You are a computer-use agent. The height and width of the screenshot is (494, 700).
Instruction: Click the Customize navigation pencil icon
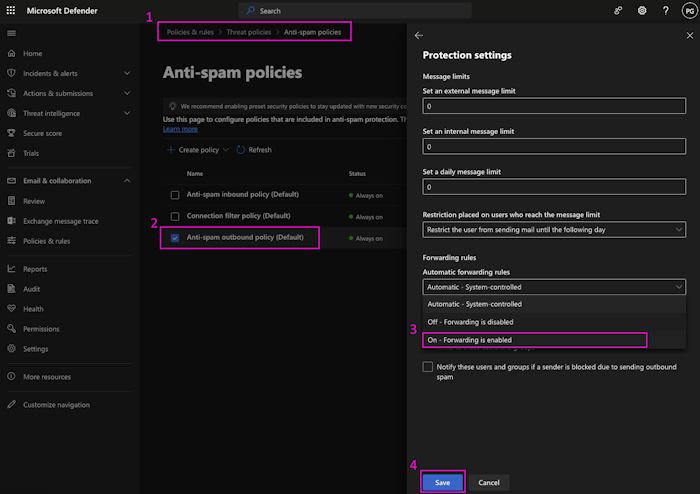12,404
